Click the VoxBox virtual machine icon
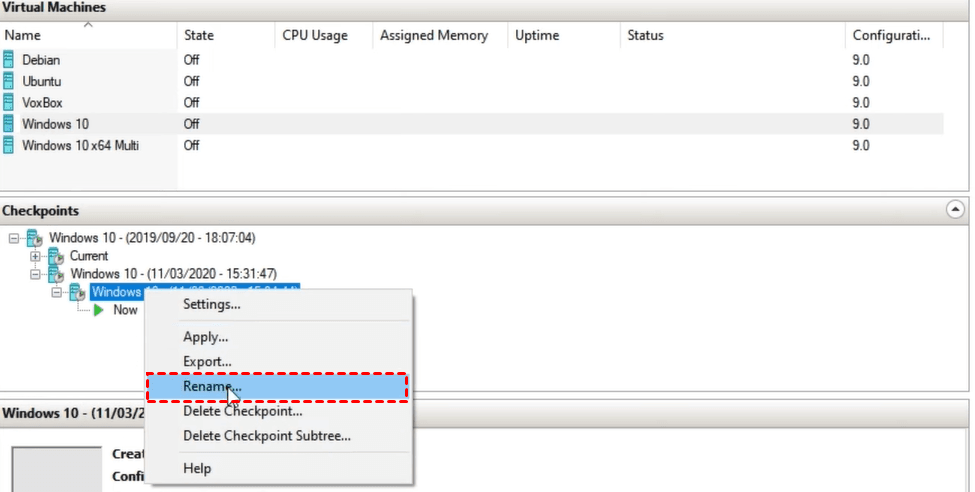975x492 pixels. coord(10,102)
